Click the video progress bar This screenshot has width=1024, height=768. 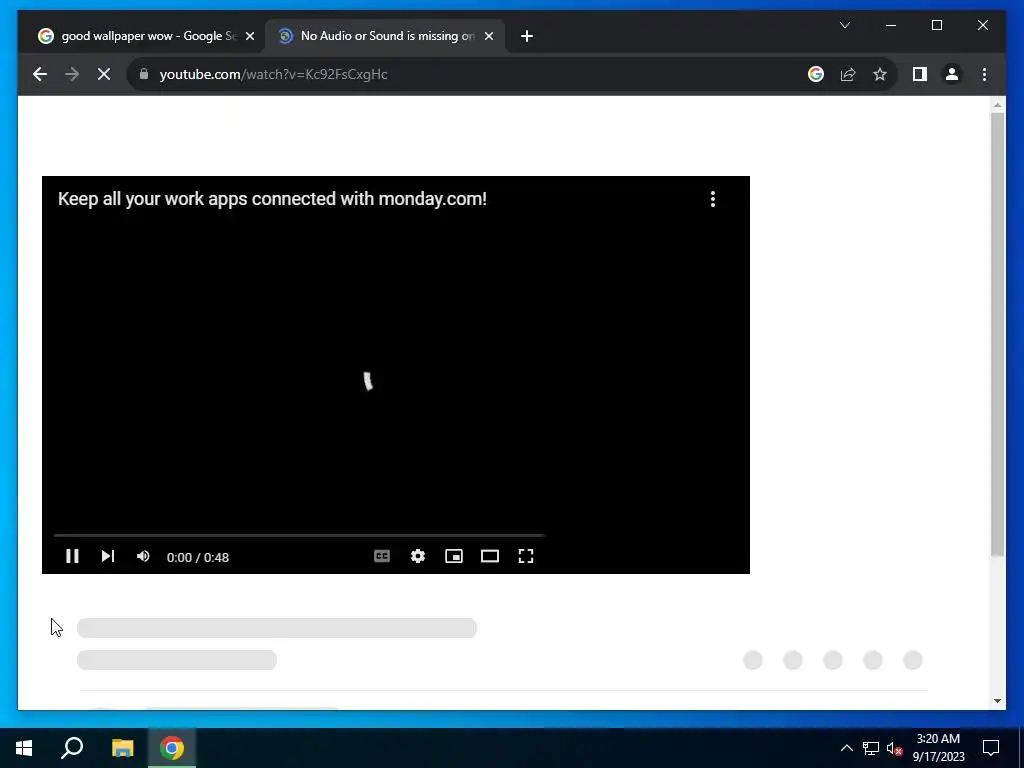tap(299, 535)
